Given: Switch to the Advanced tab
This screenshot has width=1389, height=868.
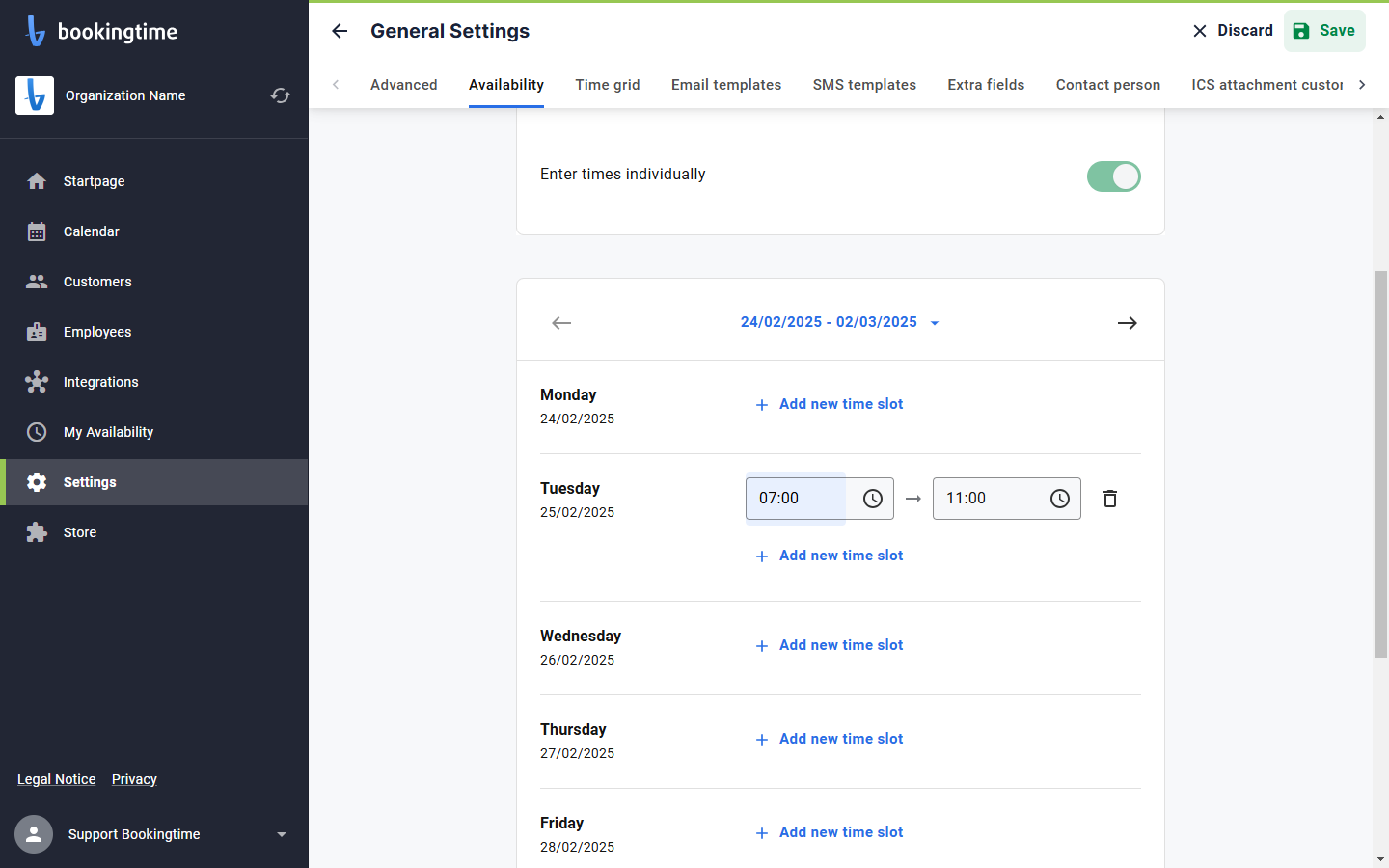Looking at the screenshot, I should coord(403,85).
